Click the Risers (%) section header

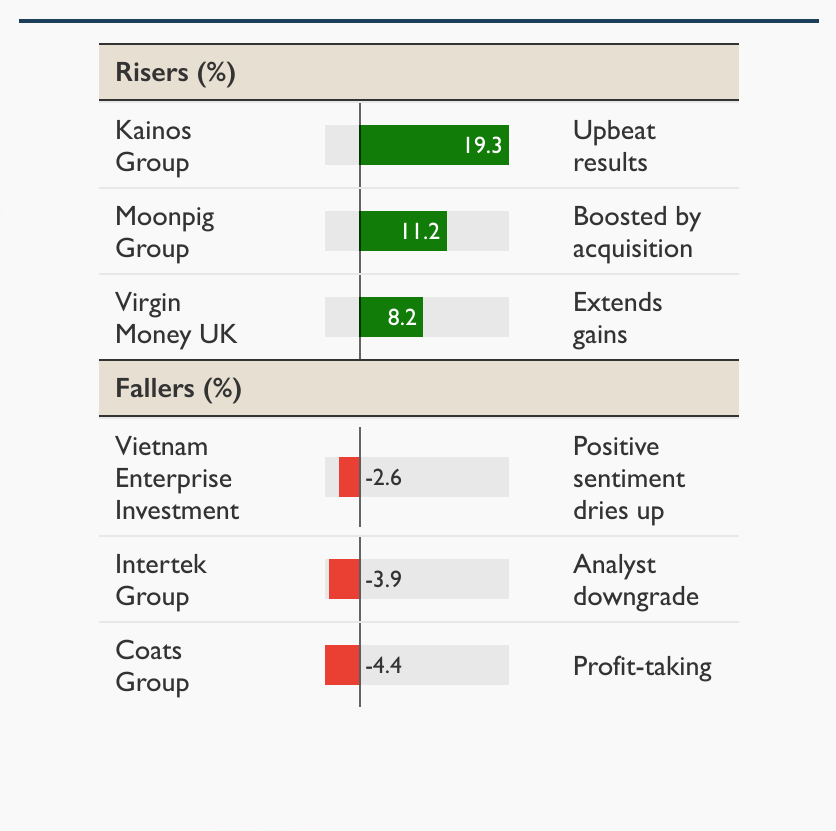[x=176, y=73]
